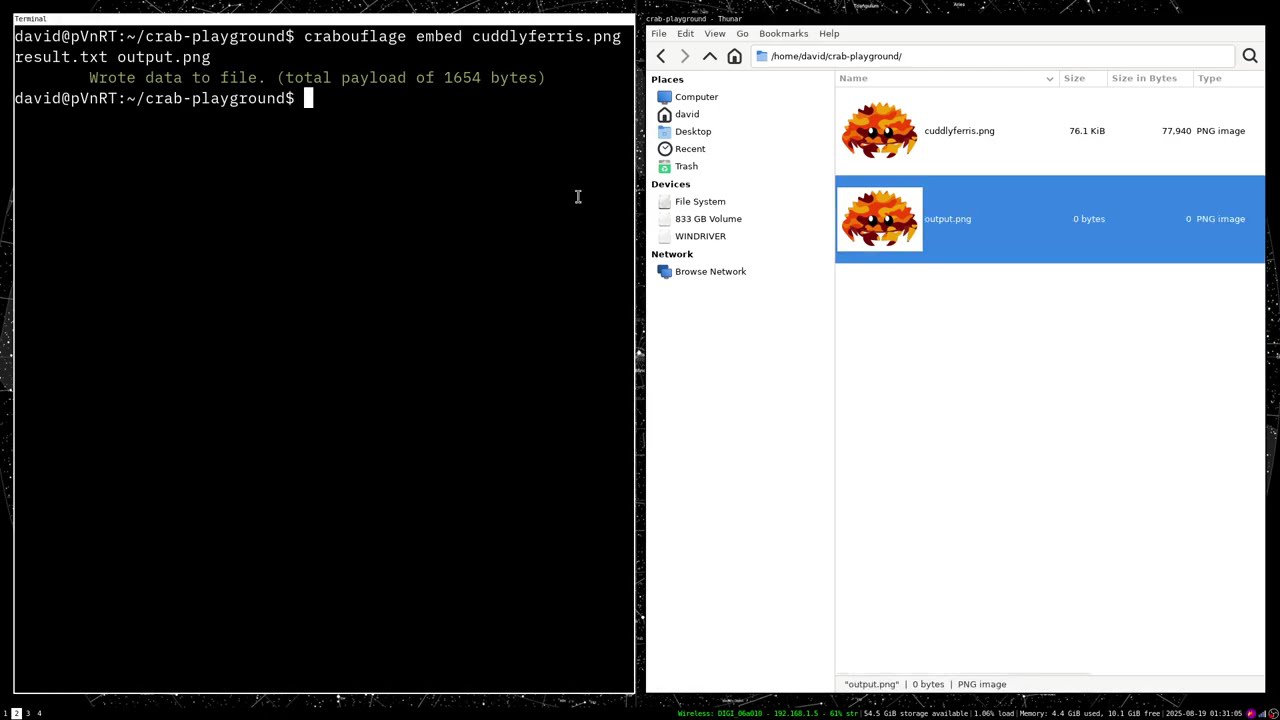Select the Computer icon in Places
This screenshot has height=720, width=1280.
tap(665, 97)
